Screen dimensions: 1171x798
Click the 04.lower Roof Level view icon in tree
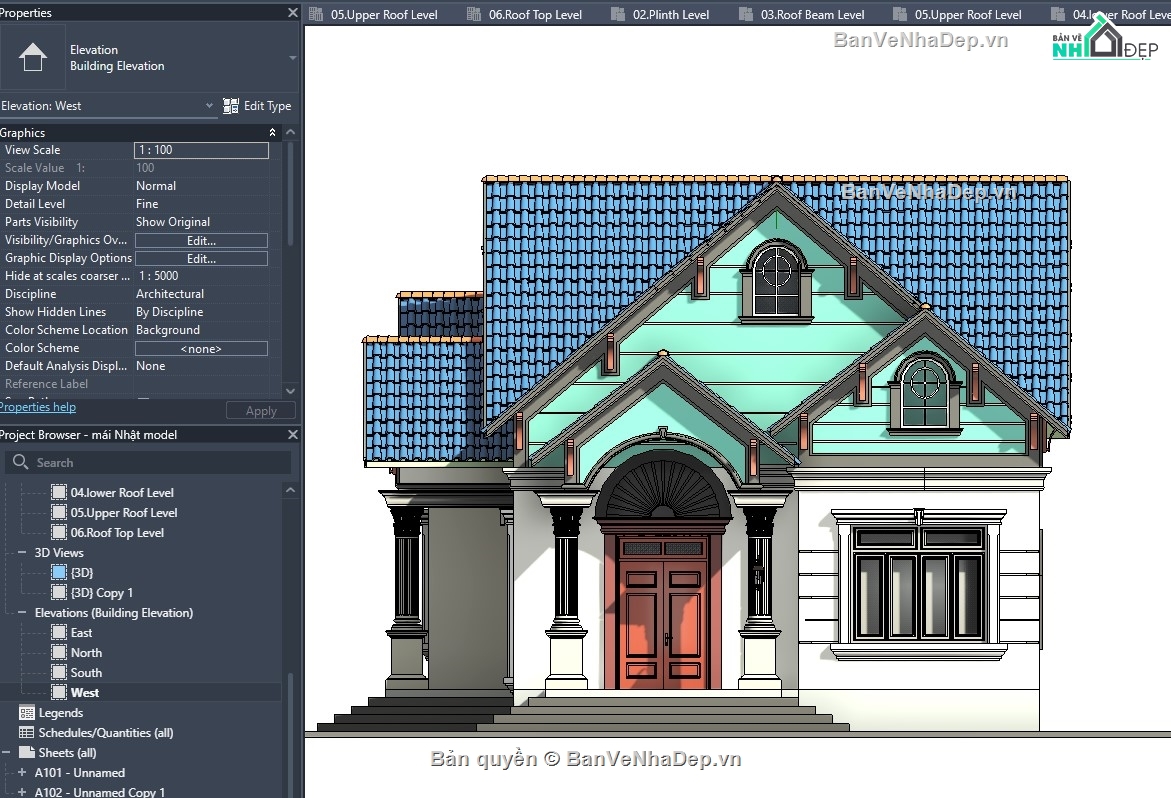[59, 492]
